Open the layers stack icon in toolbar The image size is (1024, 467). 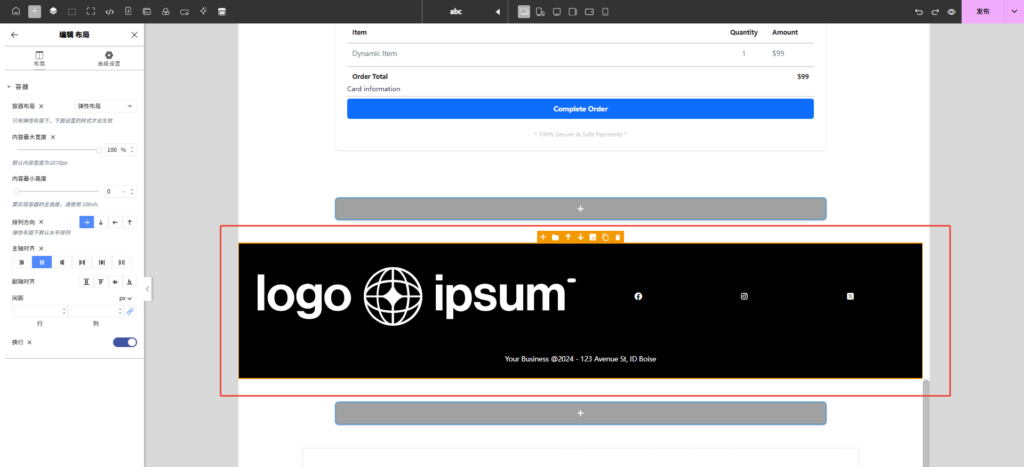click(53, 11)
